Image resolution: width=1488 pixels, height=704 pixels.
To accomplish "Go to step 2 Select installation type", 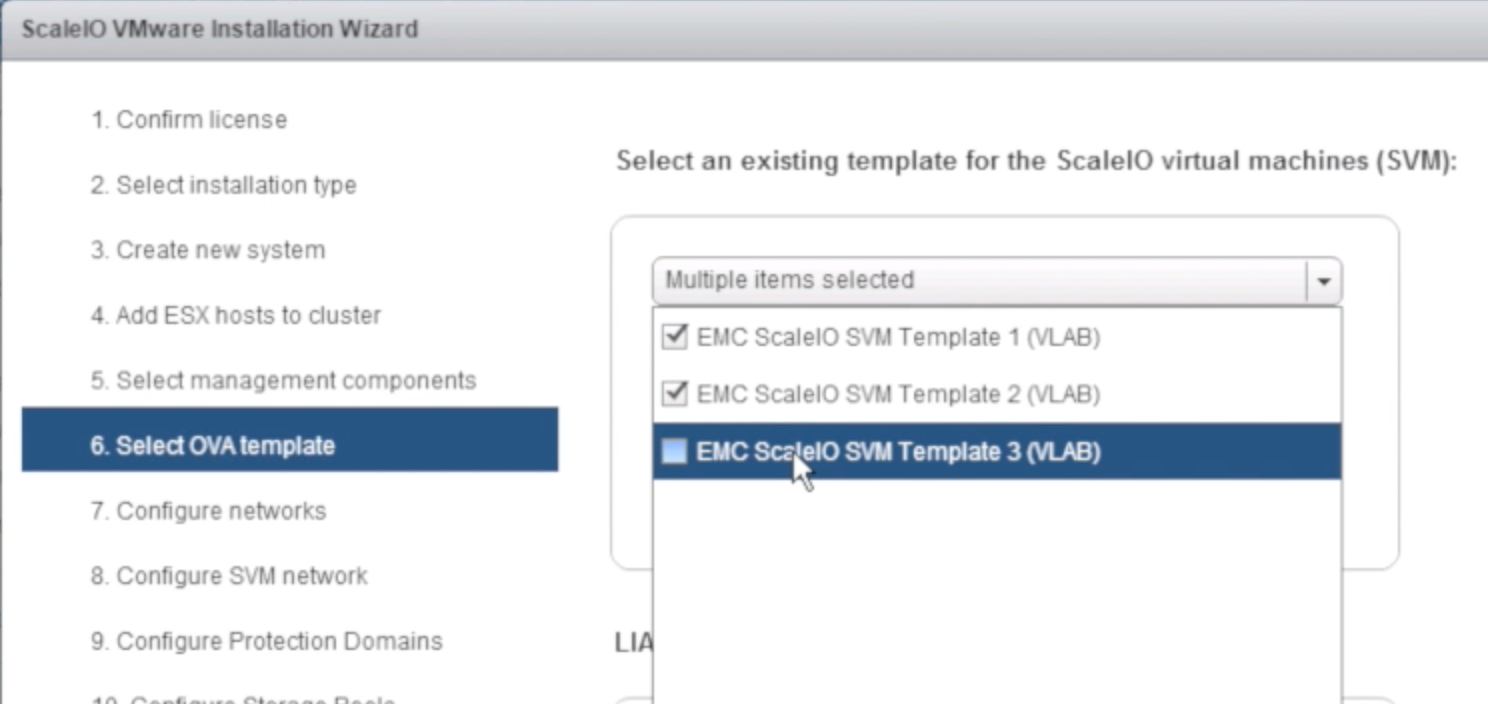I will coord(224,185).
